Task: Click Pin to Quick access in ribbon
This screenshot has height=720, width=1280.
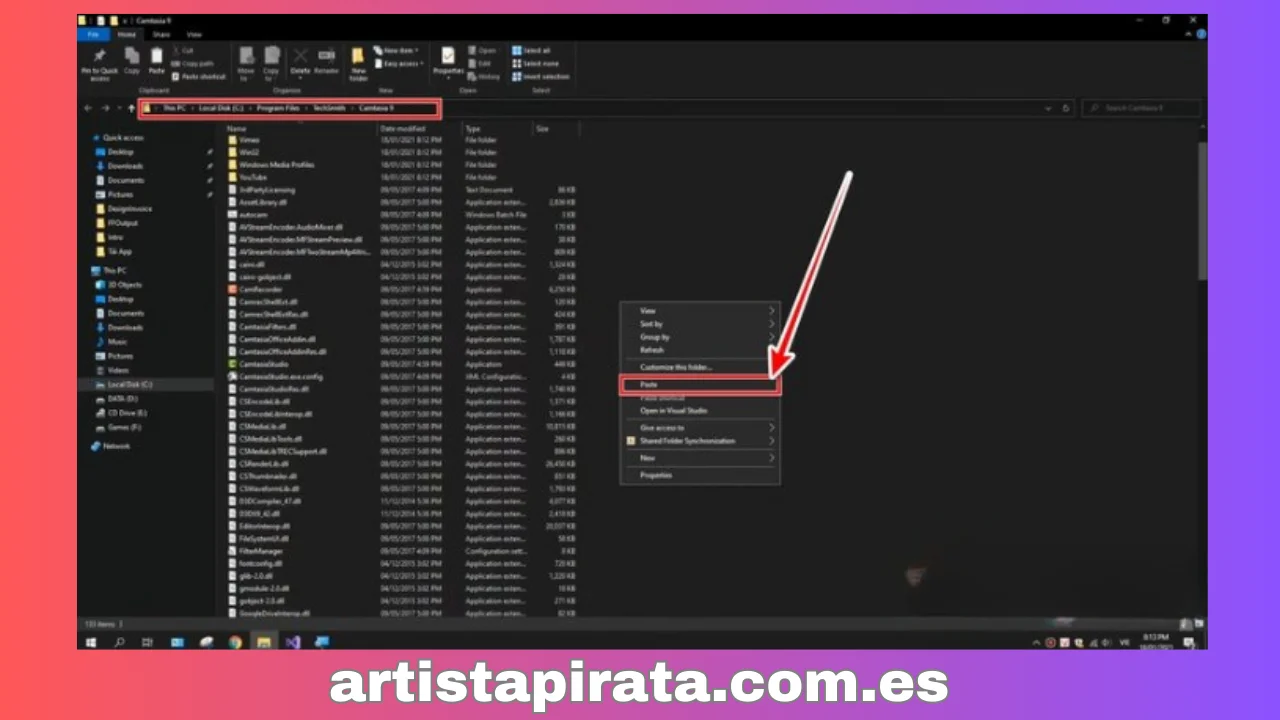Action: (x=99, y=62)
